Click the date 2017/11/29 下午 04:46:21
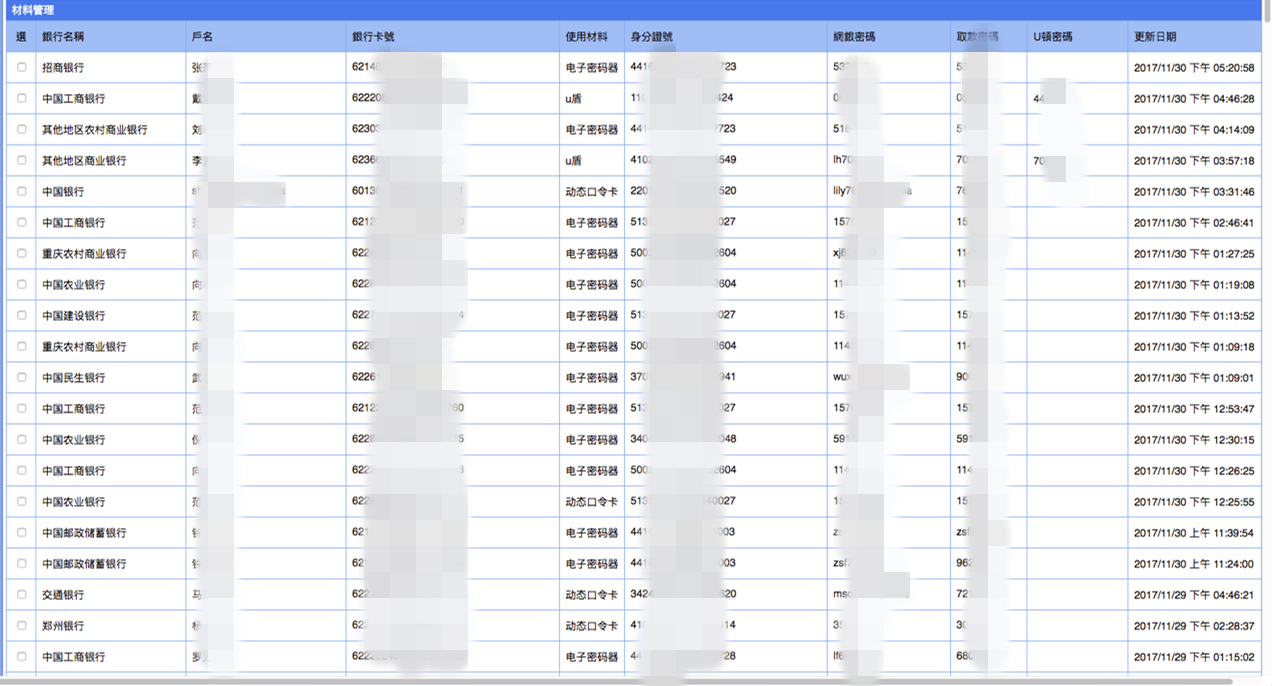 point(1194,595)
